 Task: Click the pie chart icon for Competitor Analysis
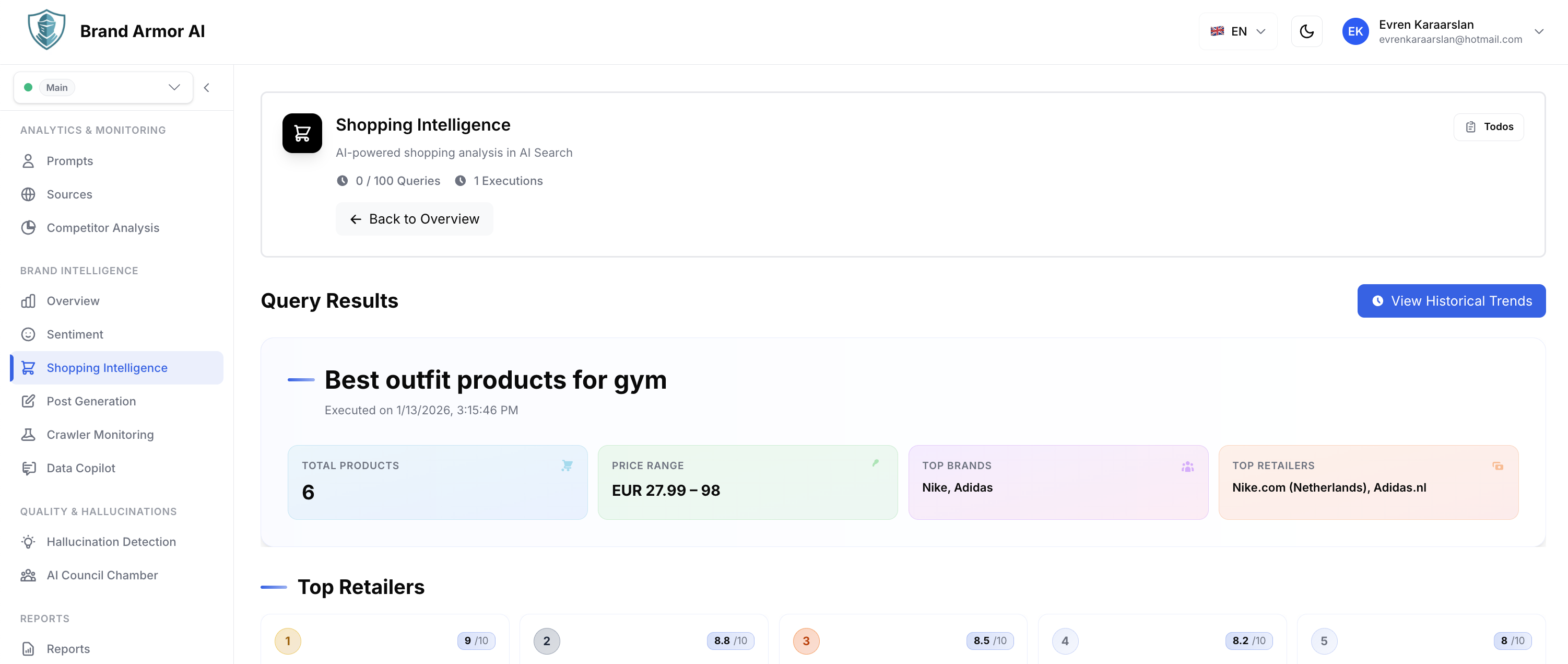click(x=28, y=228)
